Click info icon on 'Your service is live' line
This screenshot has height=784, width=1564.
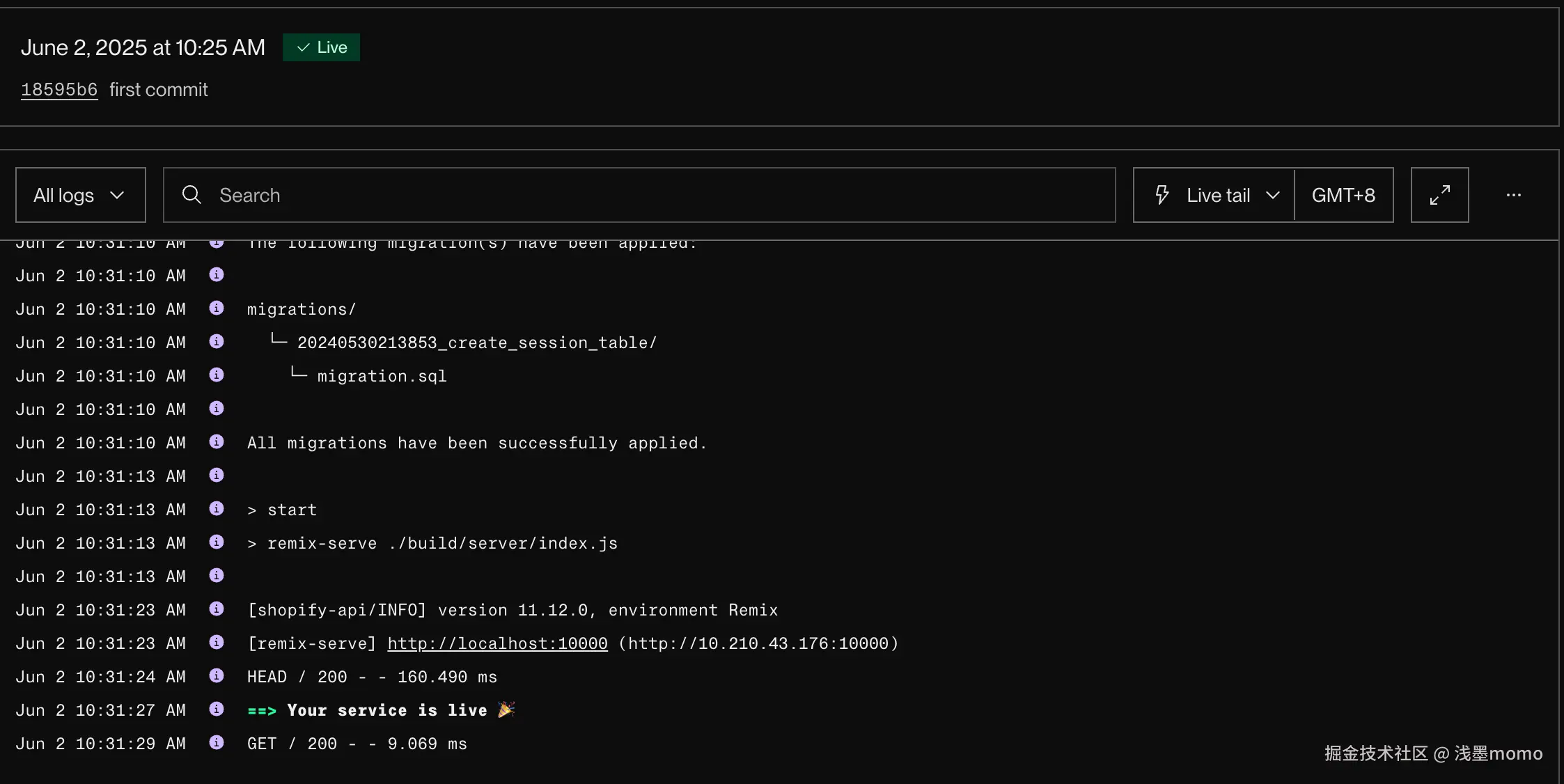(x=217, y=709)
